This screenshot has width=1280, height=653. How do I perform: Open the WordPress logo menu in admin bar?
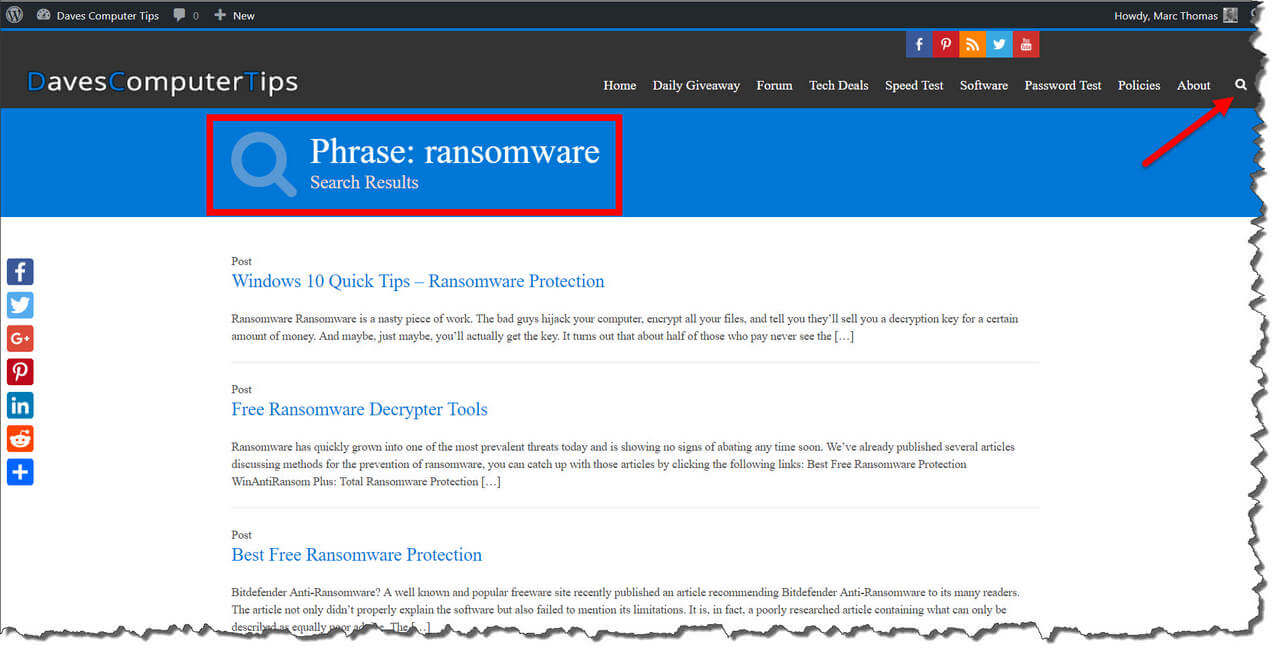(14, 15)
